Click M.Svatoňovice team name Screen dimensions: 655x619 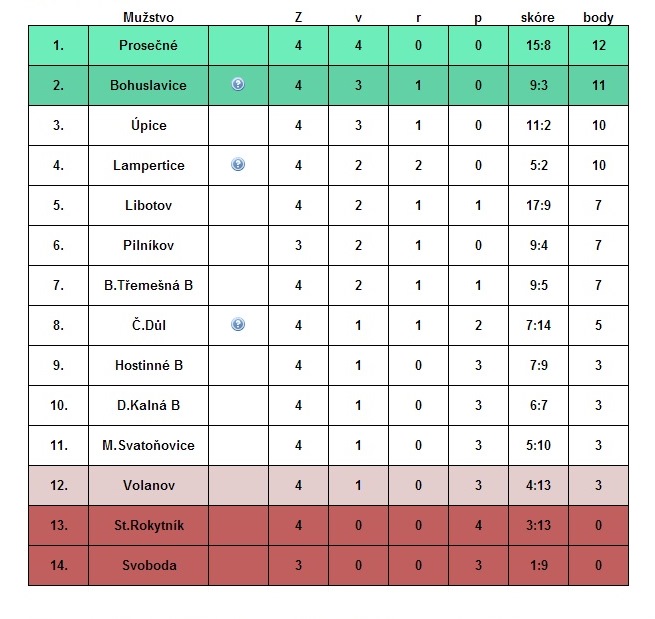tap(148, 445)
